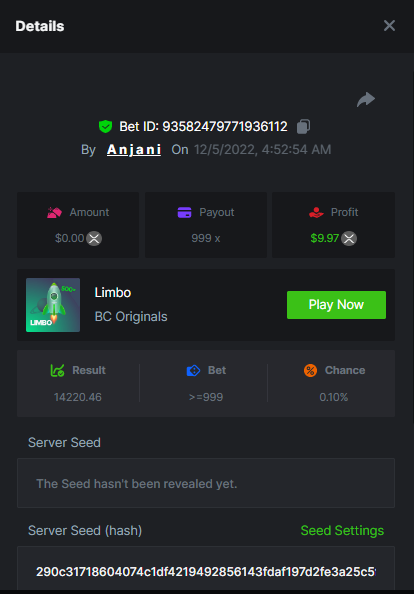Click the Play Now button
The image size is (414, 594).
click(x=336, y=305)
